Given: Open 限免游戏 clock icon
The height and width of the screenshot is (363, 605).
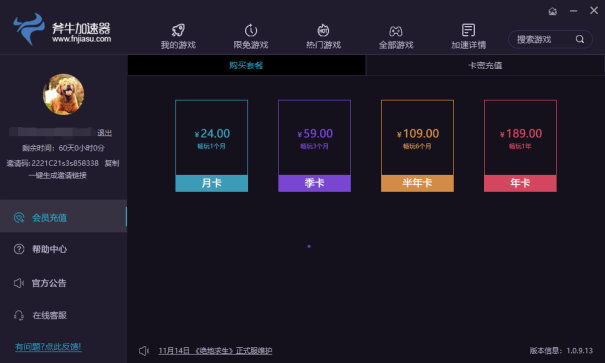Looking at the screenshot, I should (251, 30).
